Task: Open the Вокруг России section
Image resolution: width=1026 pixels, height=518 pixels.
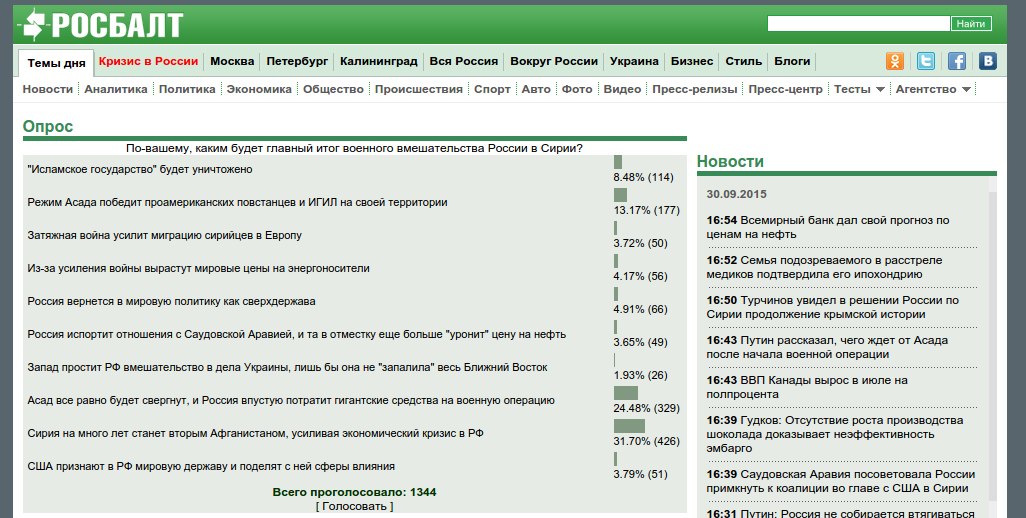Action: click(x=554, y=61)
